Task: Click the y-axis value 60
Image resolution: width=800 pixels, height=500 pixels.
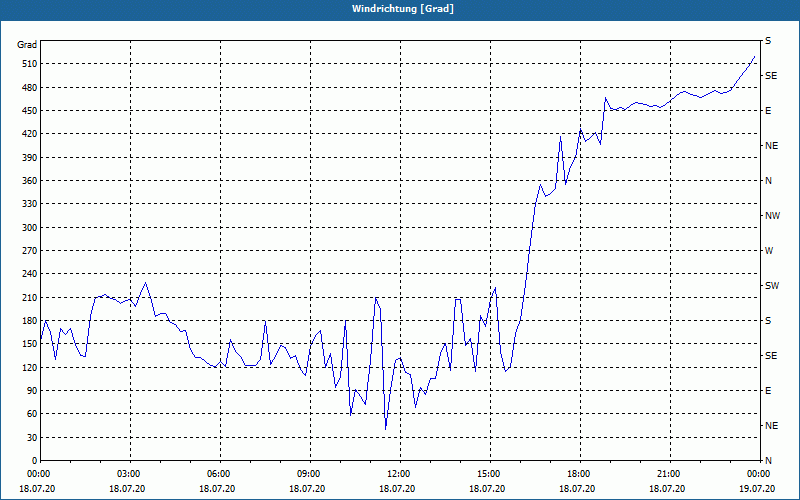Action: tap(31, 414)
